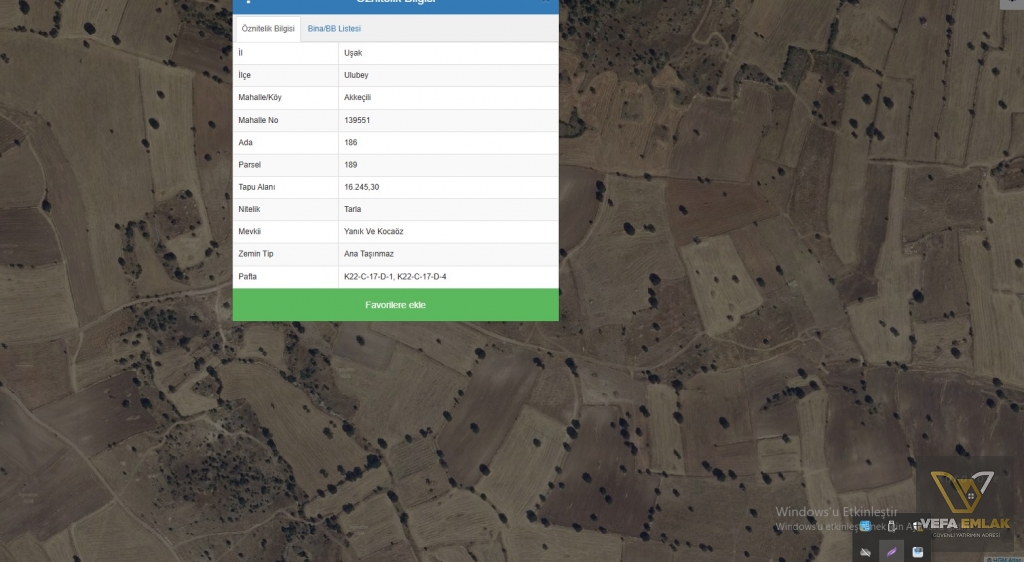Click the Tapu Alanı row label
Image resolution: width=1024 pixels, height=562 pixels.
(257, 187)
